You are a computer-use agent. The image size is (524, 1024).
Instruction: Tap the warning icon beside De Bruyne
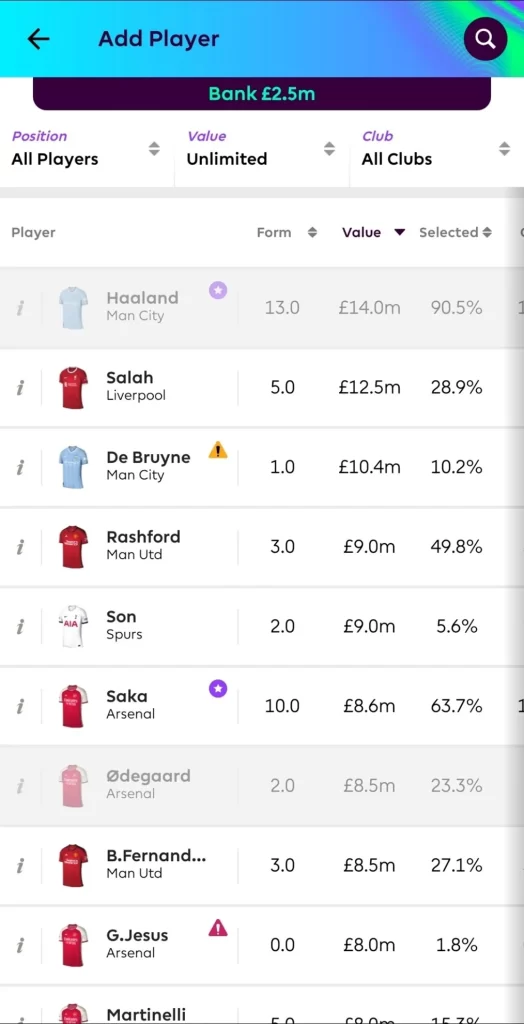(218, 450)
